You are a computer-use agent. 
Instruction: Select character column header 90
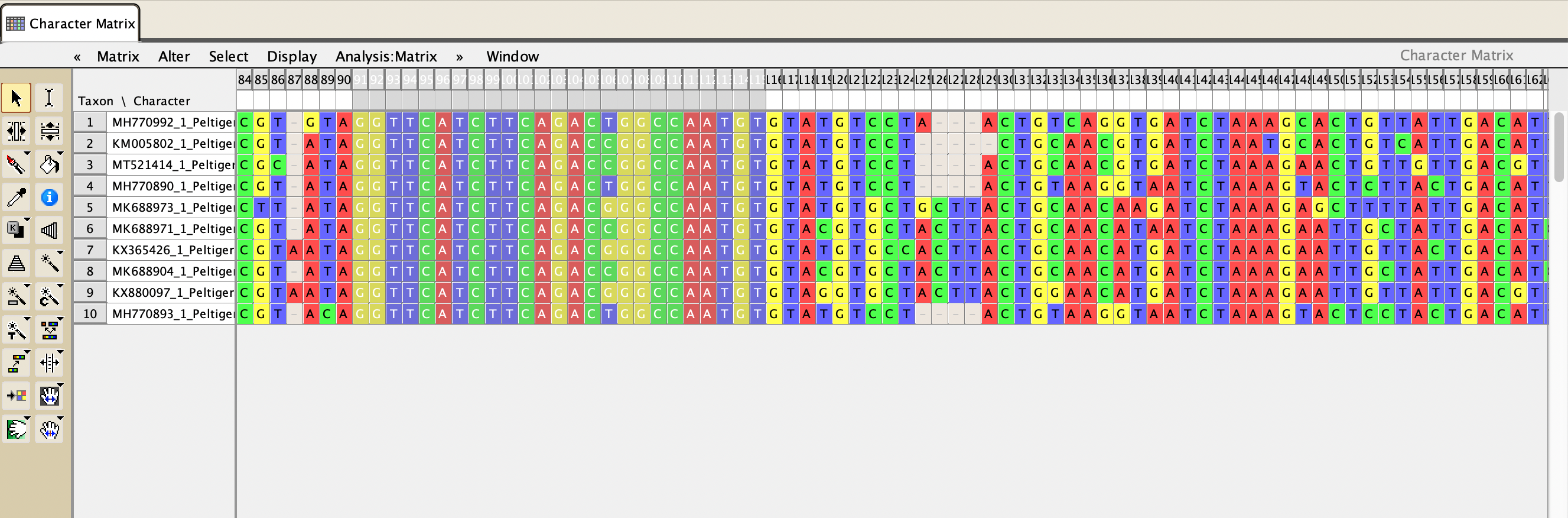(x=344, y=80)
